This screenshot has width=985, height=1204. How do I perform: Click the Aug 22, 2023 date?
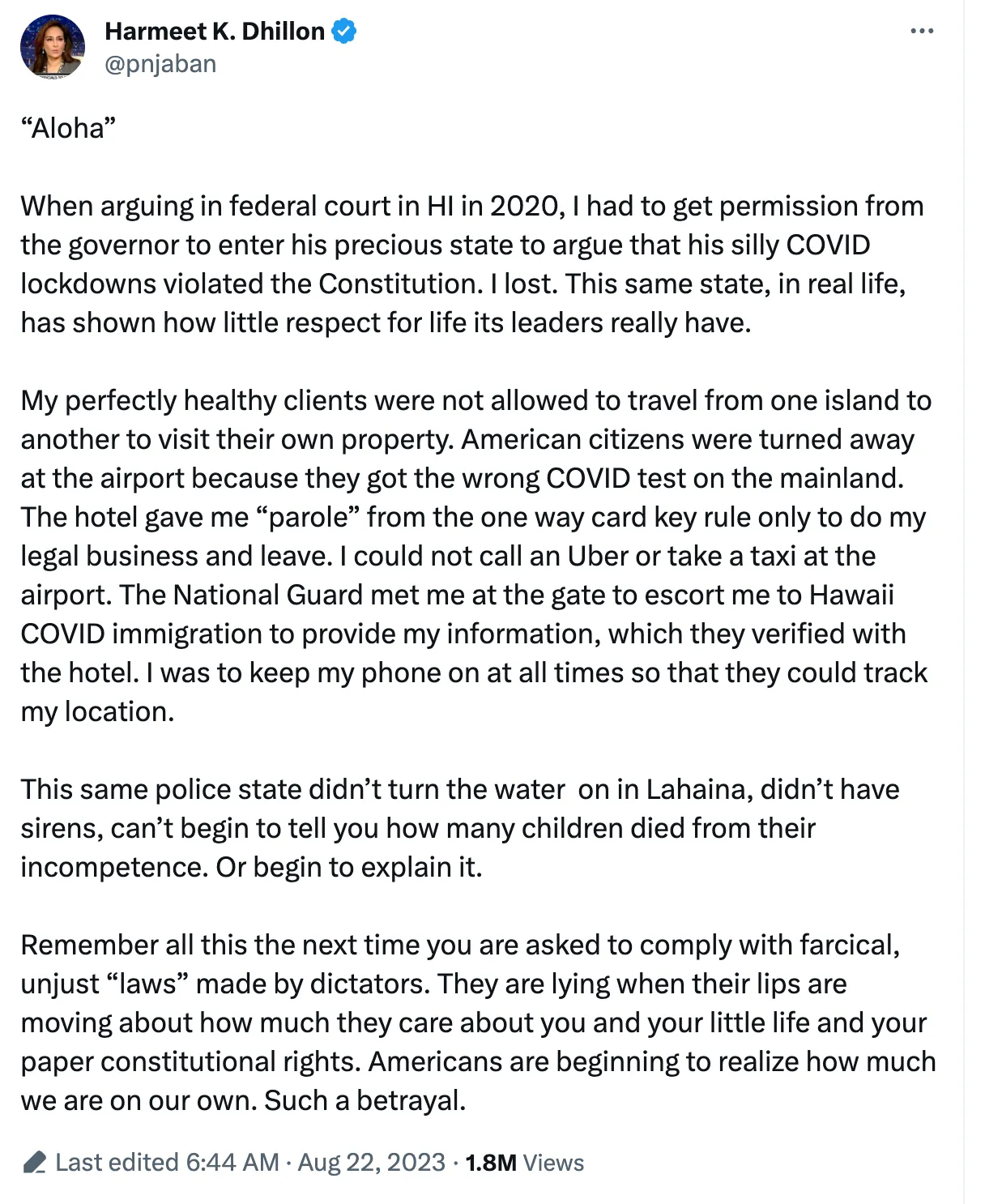[x=372, y=1162]
